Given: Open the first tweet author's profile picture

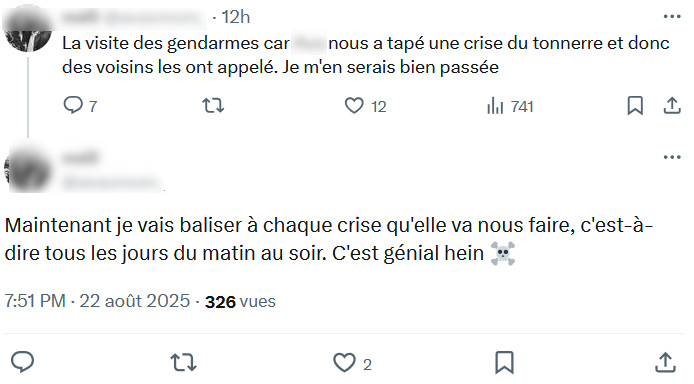Looking at the screenshot, I should pyautogui.click(x=27, y=28).
